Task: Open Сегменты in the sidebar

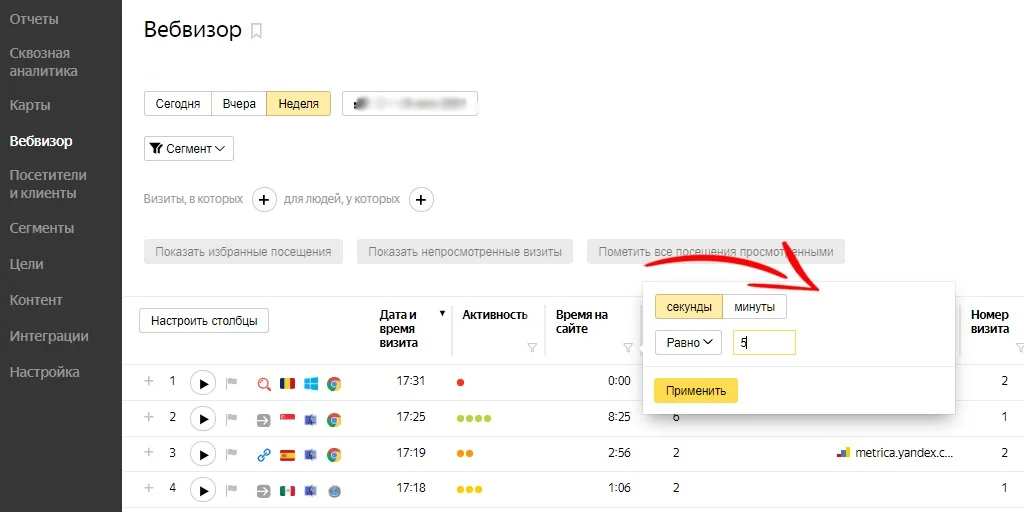Action: 42,229
